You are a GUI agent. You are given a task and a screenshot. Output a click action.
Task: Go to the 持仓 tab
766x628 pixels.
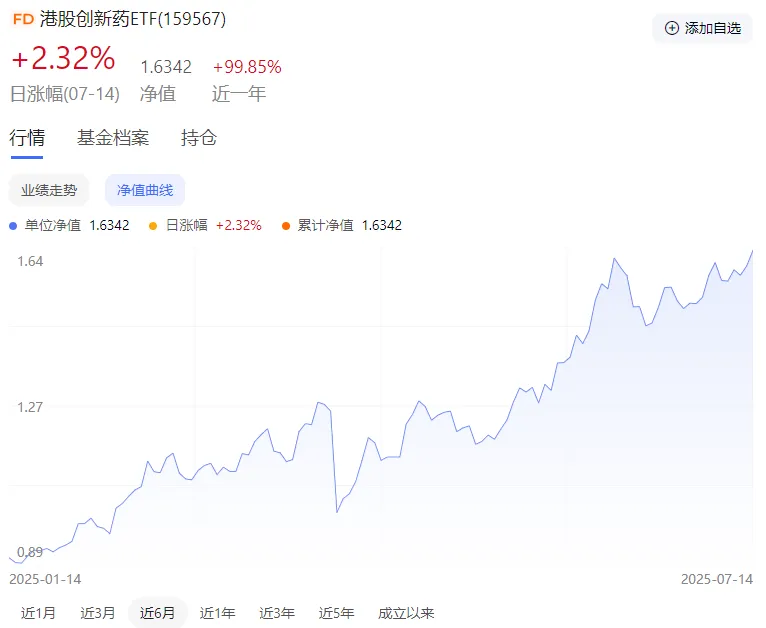point(199,138)
